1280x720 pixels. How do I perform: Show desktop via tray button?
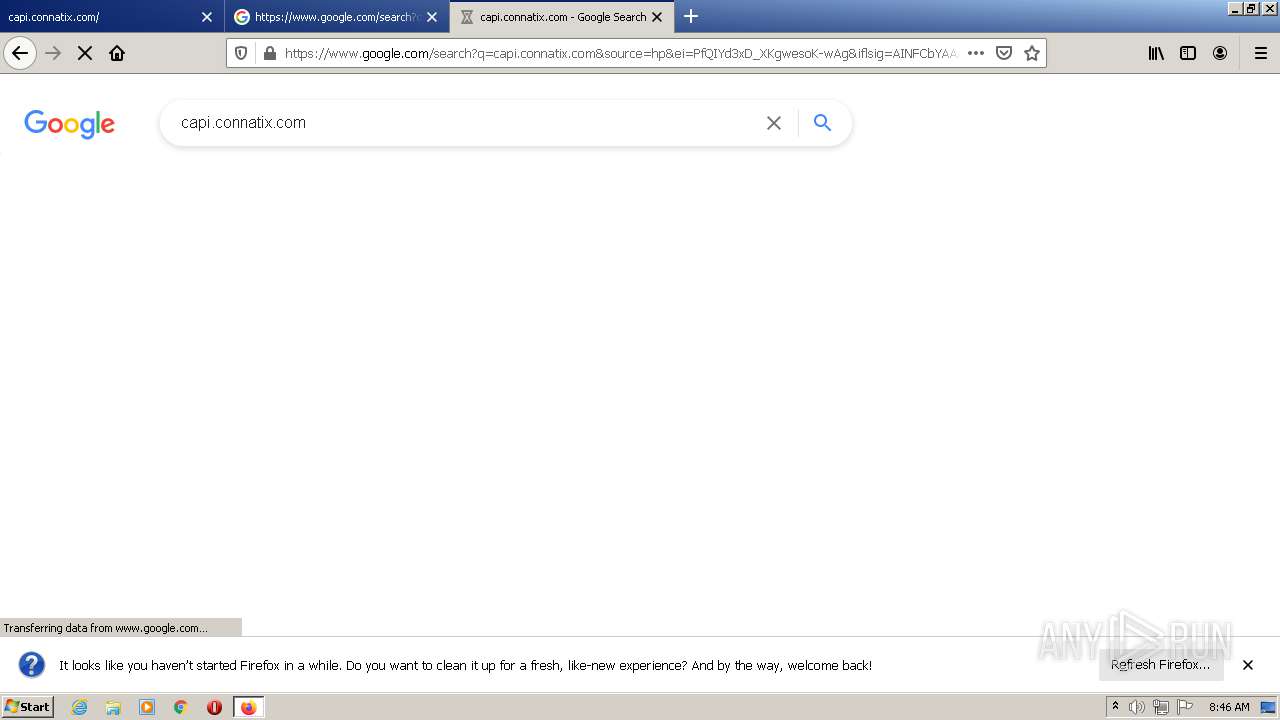click(1269, 707)
